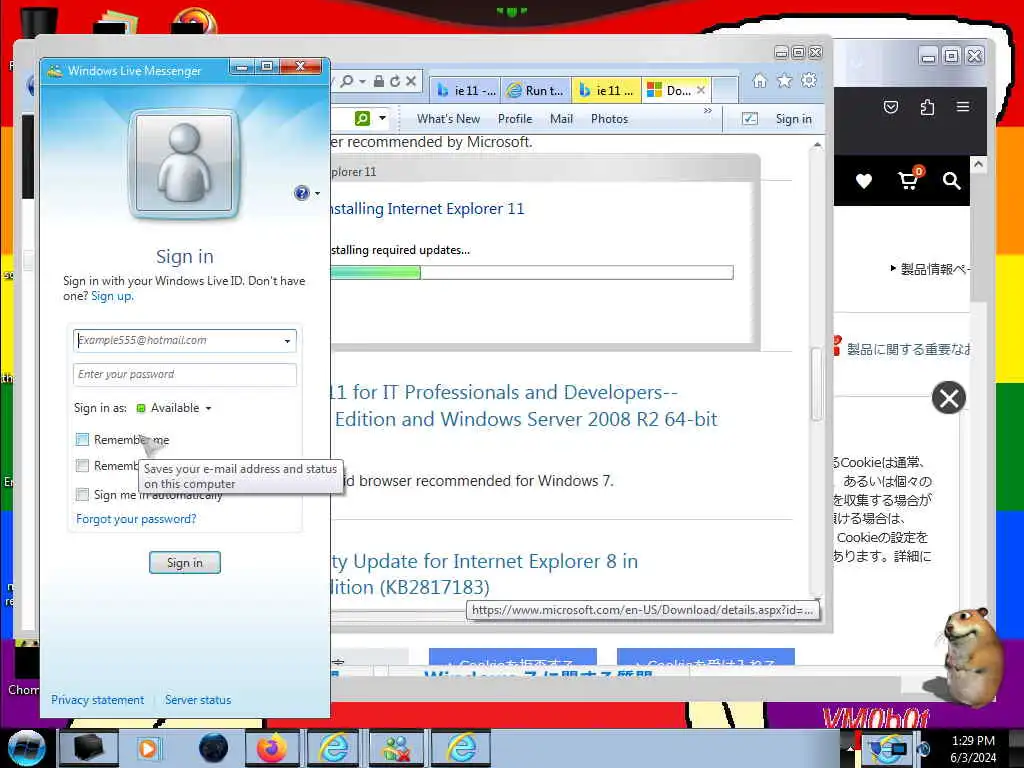Viewport: 1024px width, 768px height.
Task: Check the Remember me checkbox
Action: tap(82, 440)
